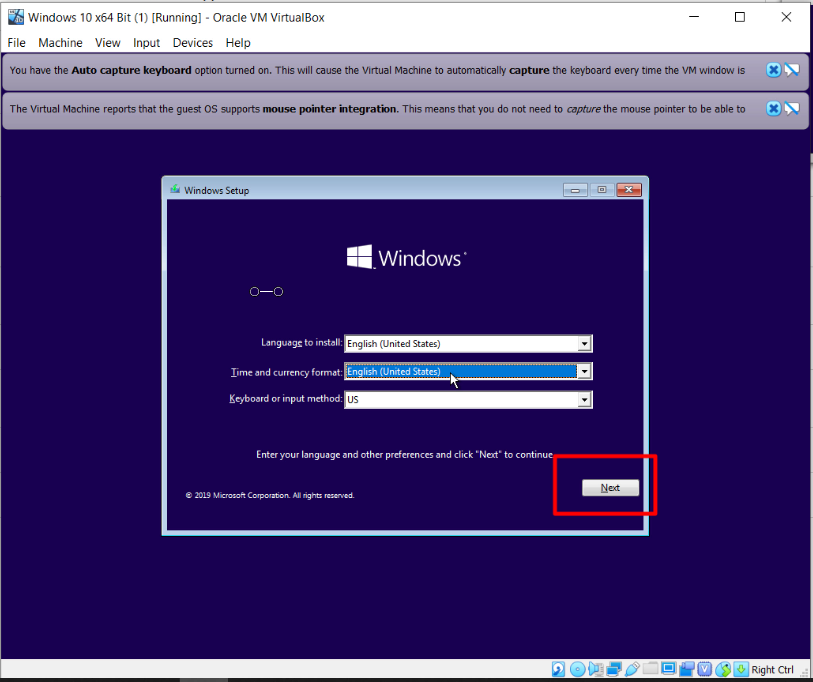Minimize the VirtualBox window

click(x=694, y=17)
